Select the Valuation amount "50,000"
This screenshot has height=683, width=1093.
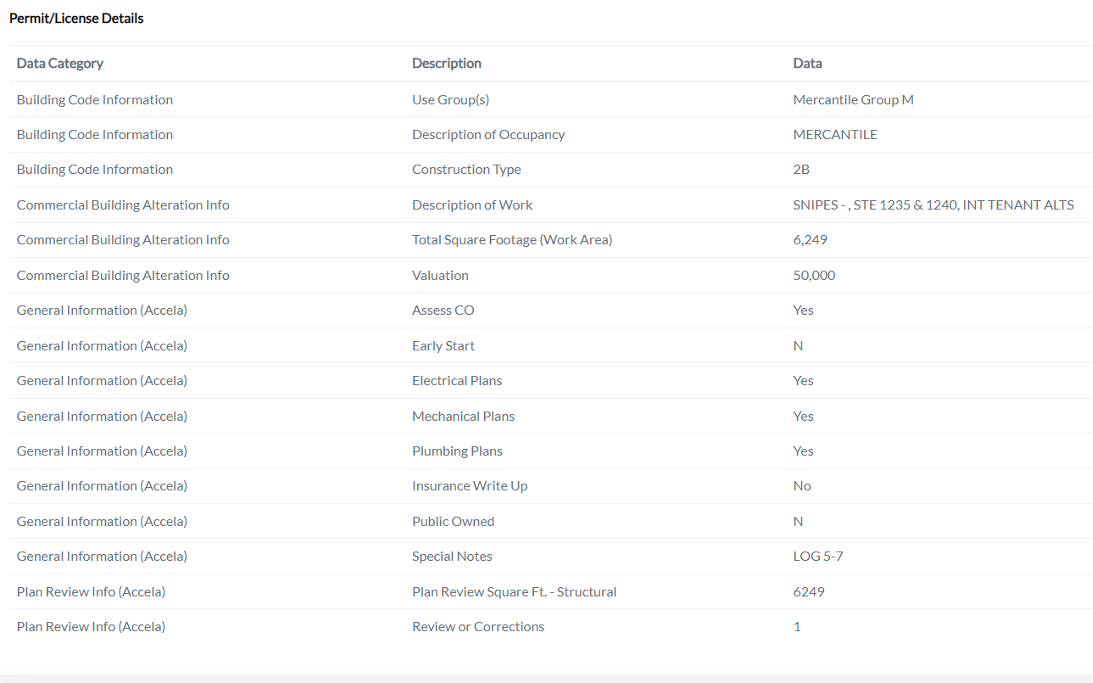pyautogui.click(x=814, y=275)
